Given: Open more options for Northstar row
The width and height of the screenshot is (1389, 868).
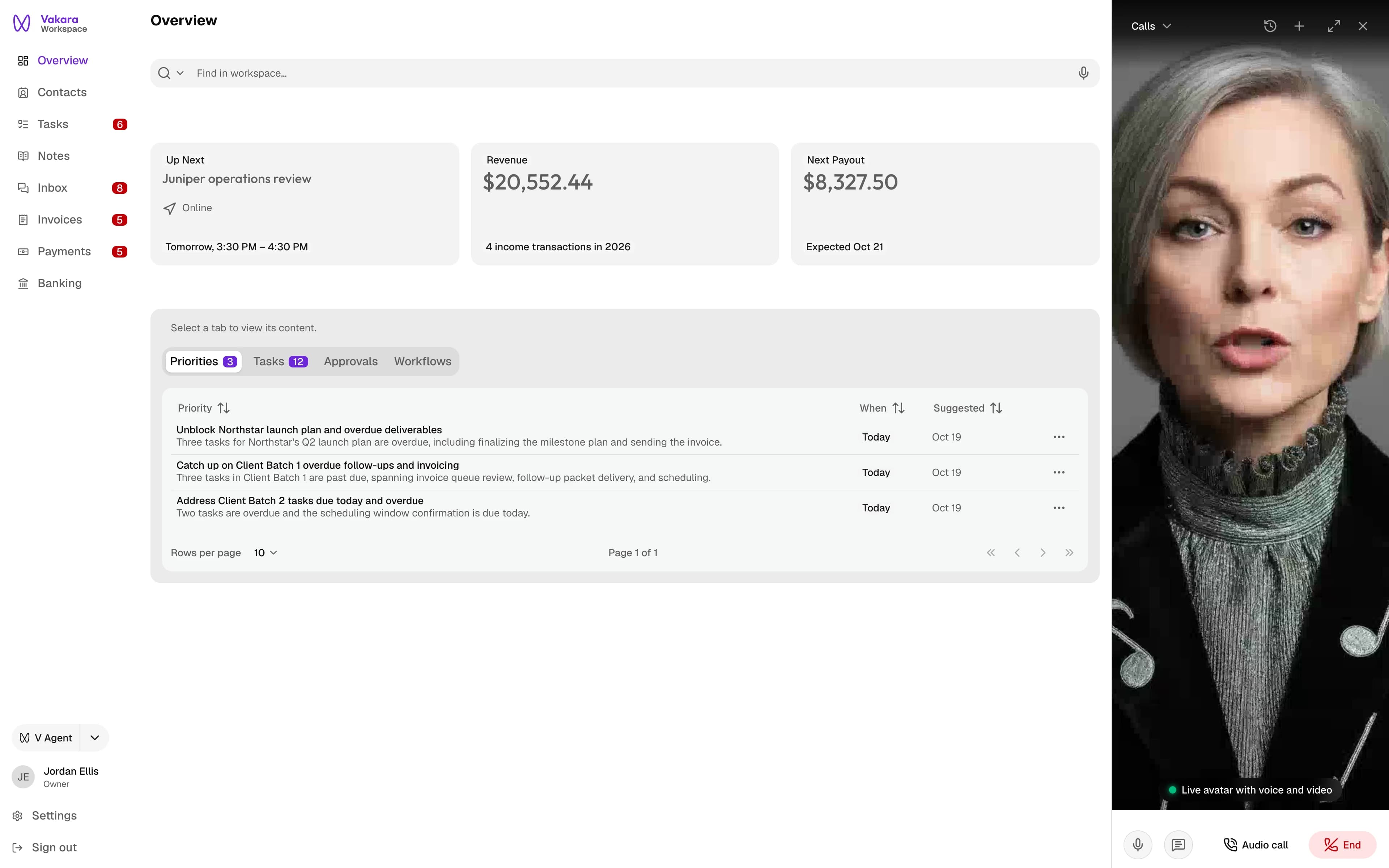Looking at the screenshot, I should (1059, 437).
